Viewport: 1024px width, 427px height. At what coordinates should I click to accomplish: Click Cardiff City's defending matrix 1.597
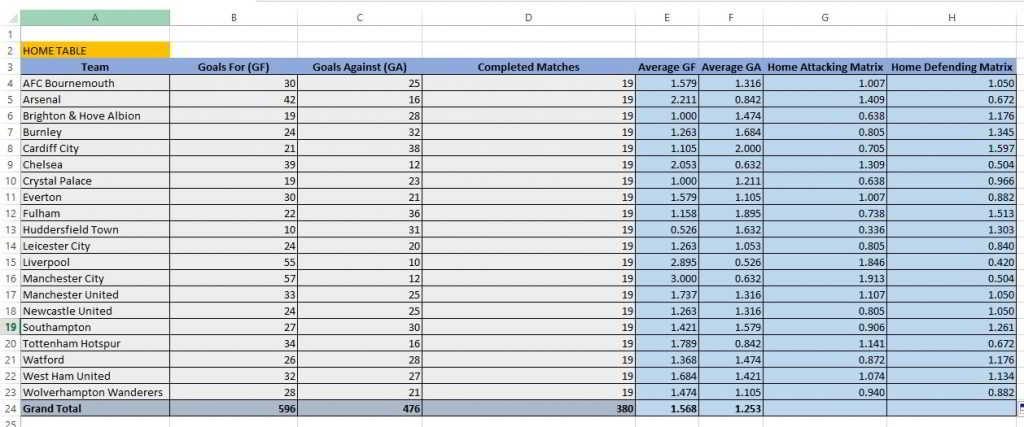[952, 148]
